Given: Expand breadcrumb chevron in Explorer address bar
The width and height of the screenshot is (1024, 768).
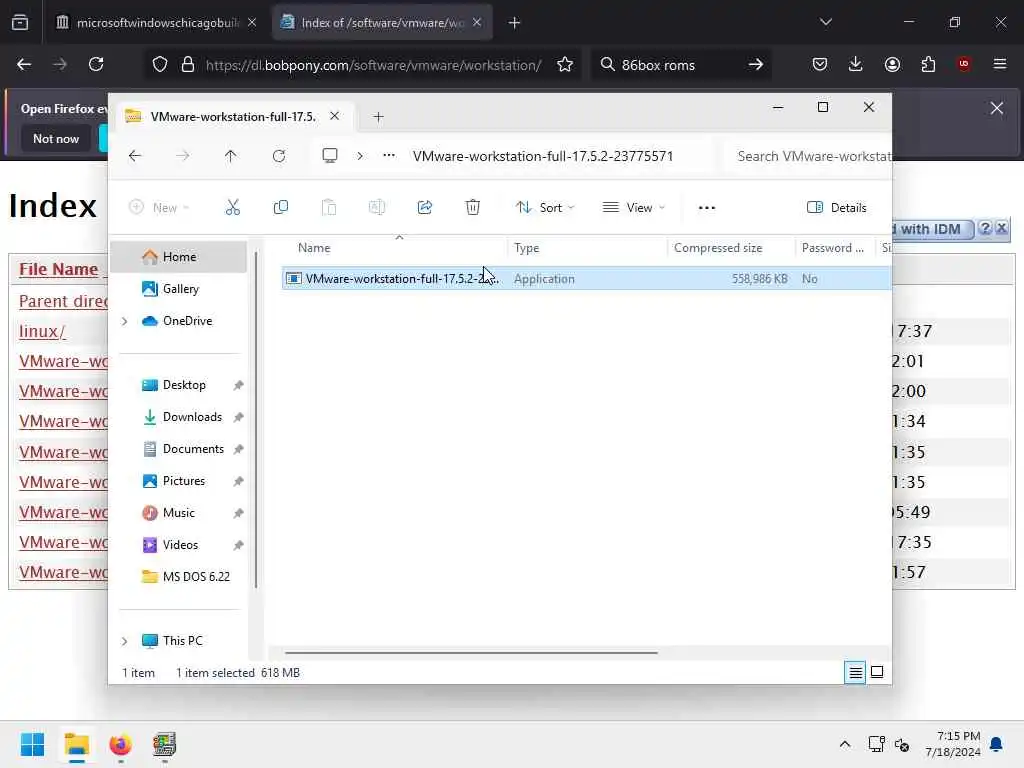Looking at the screenshot, I should [x=360, y=156].
